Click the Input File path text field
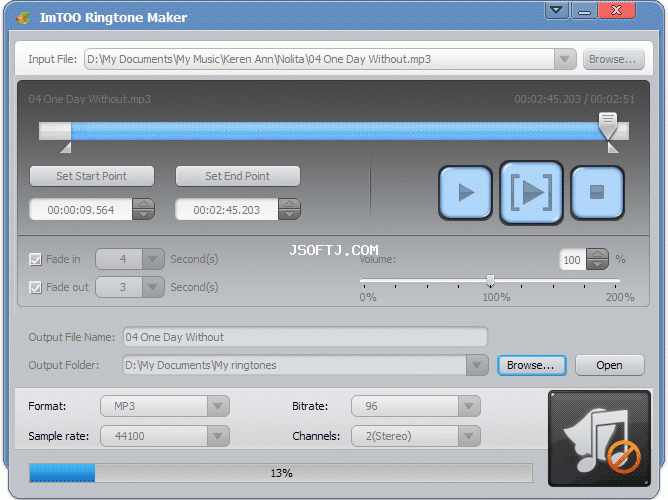 (x=320, y=59)
